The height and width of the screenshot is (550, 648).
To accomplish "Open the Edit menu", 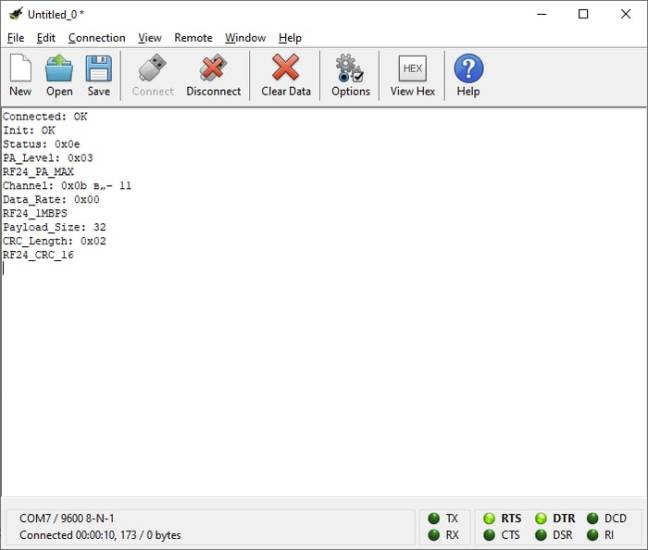I will click(46, 38).
